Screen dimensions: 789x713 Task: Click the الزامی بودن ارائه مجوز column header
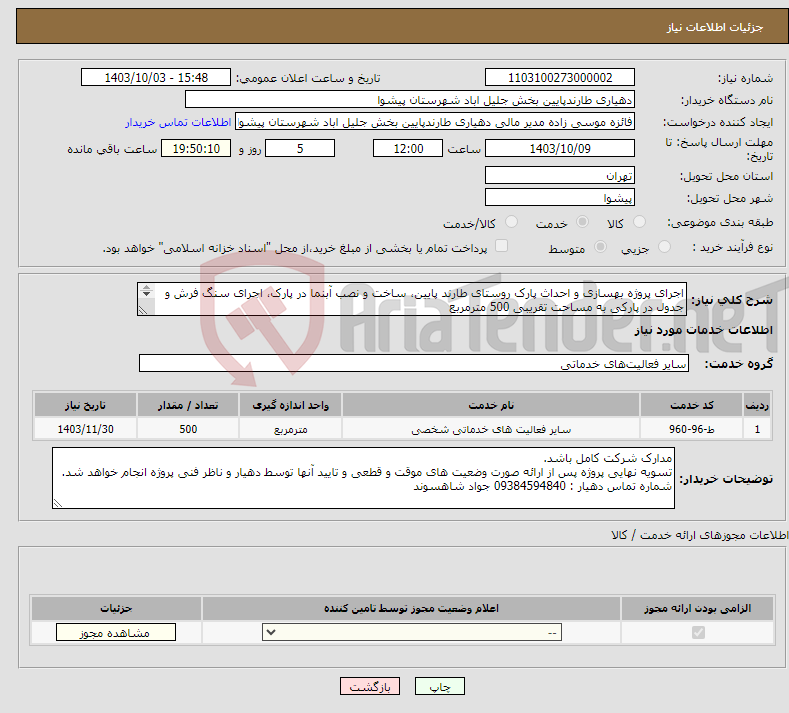click(697, 608)
